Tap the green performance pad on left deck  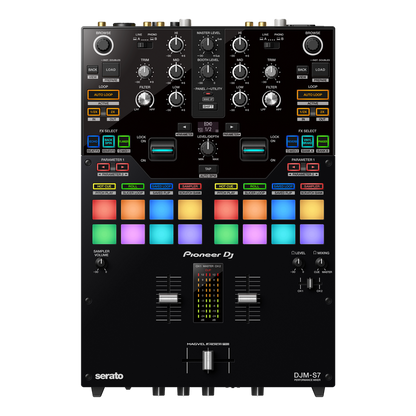pyautogui.click(x=104, y=234)
